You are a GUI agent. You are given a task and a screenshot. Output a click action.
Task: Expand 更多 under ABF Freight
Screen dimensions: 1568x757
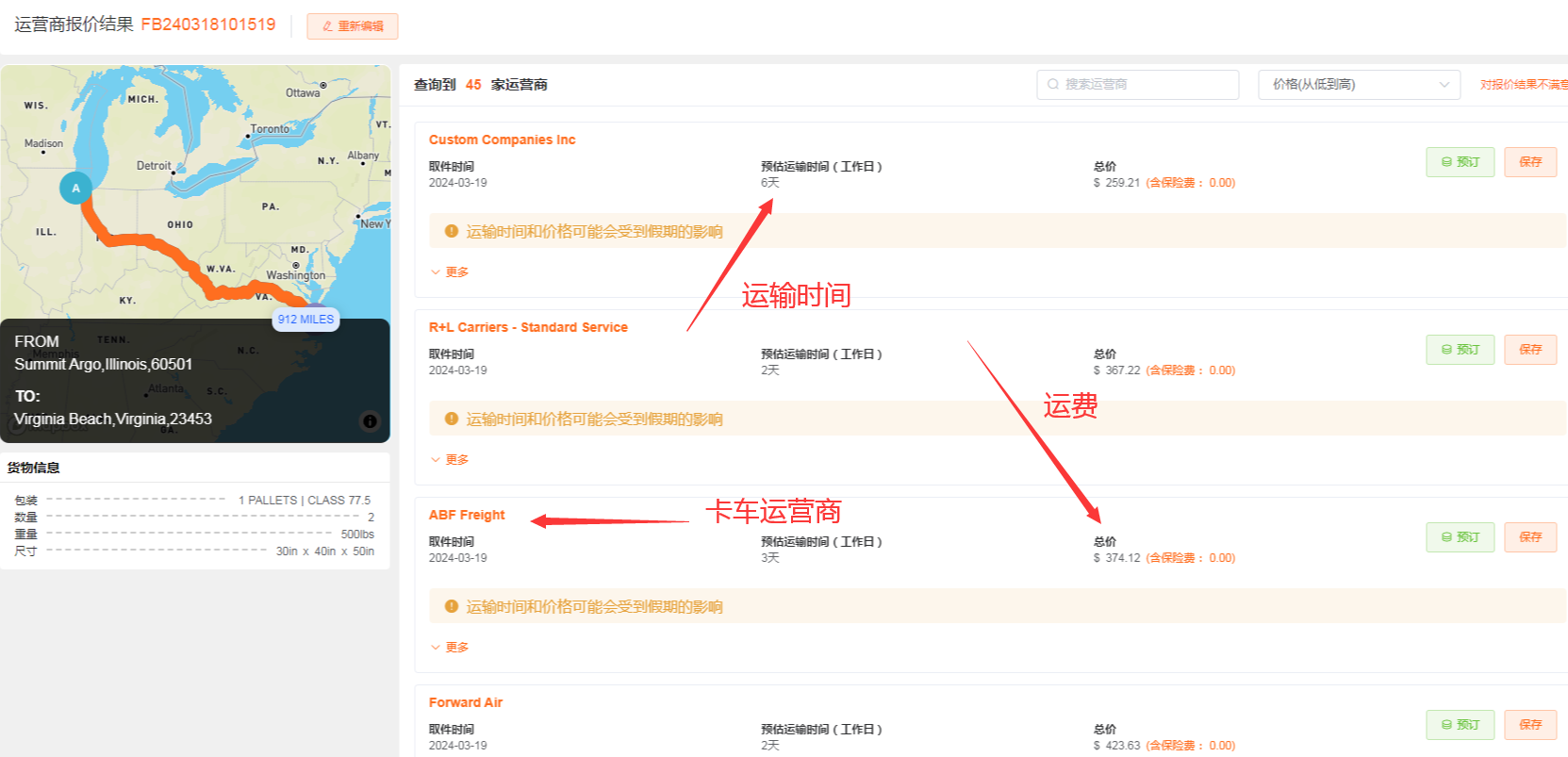point(450,647)
